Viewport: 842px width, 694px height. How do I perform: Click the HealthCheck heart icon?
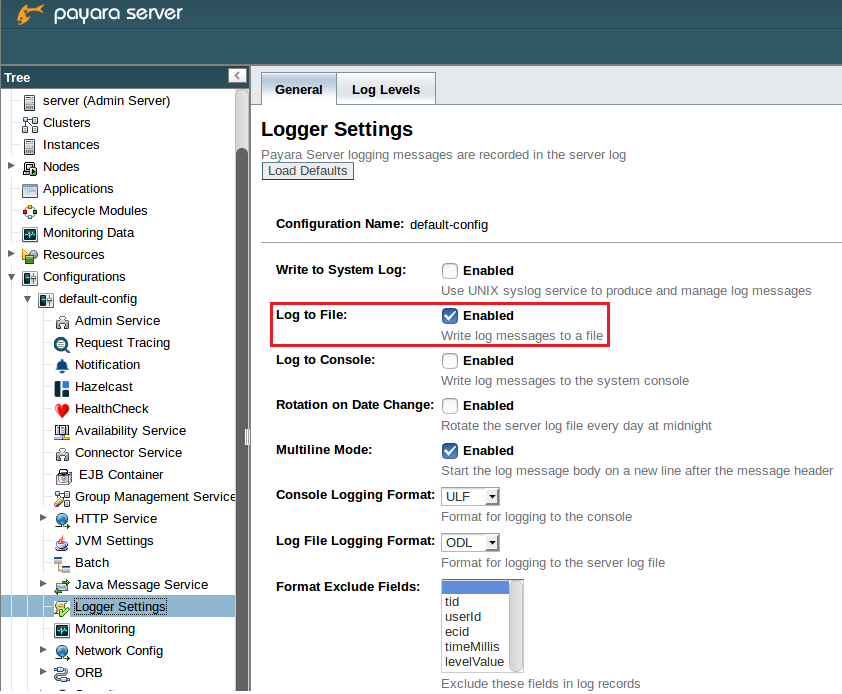62,410
